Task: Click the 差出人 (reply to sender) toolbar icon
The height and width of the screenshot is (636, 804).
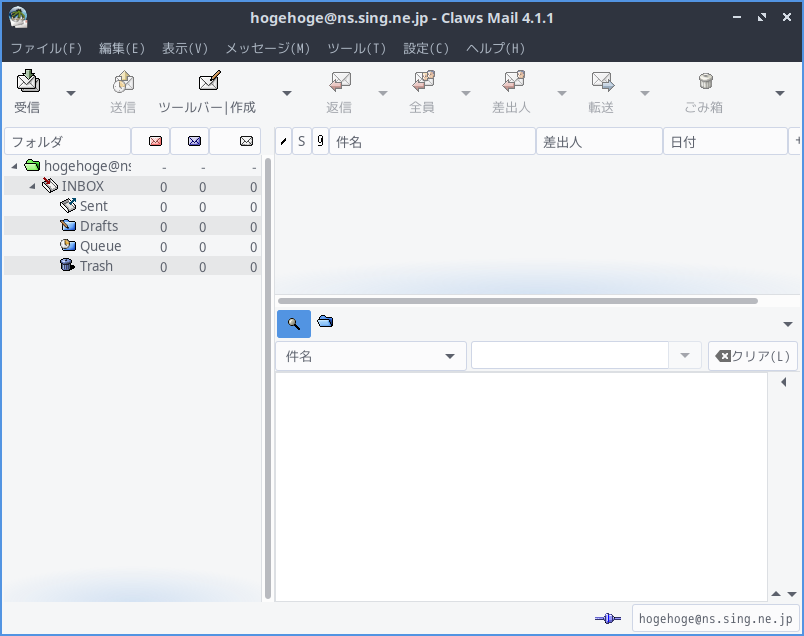Action: [512, 81]
